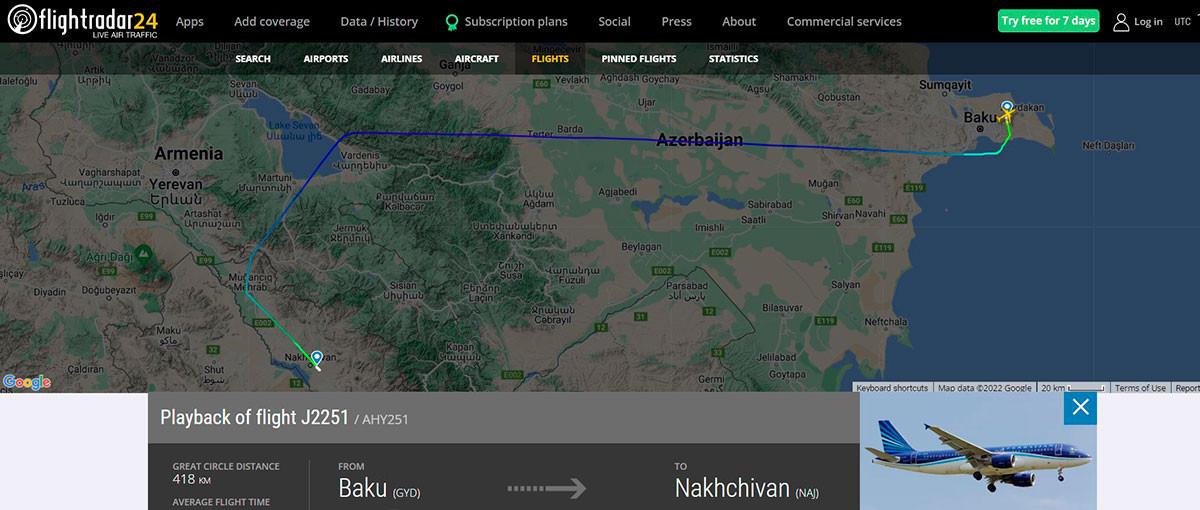Click the airplane icon near Baku
Image resolution: width=1200 pixels, height=510 pixels.
coord(1005,114)
